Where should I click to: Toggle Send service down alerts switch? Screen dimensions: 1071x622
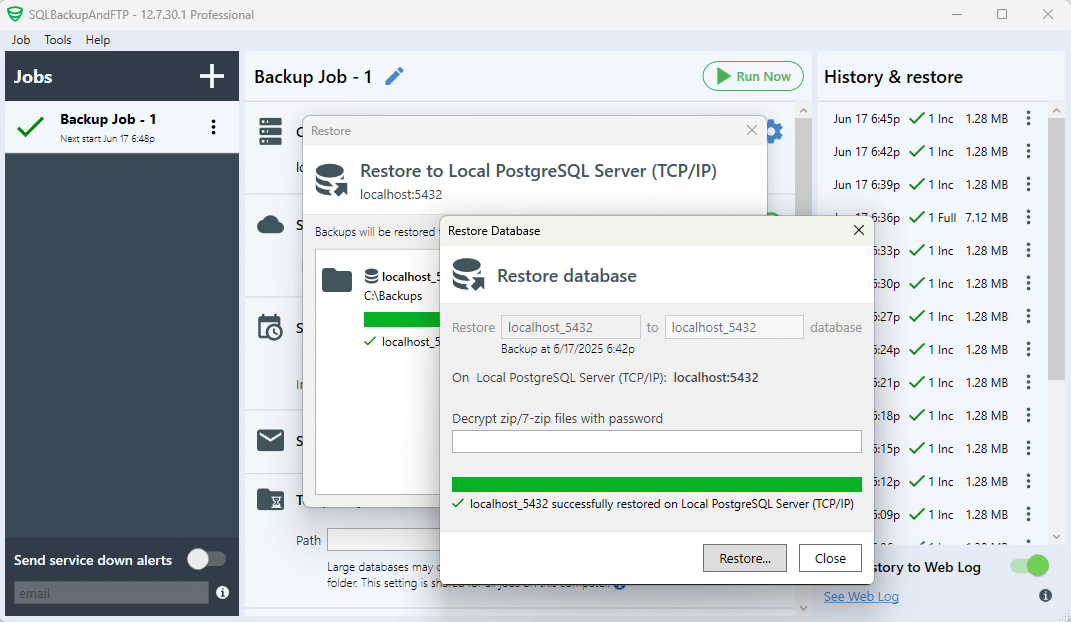point(207,559)
